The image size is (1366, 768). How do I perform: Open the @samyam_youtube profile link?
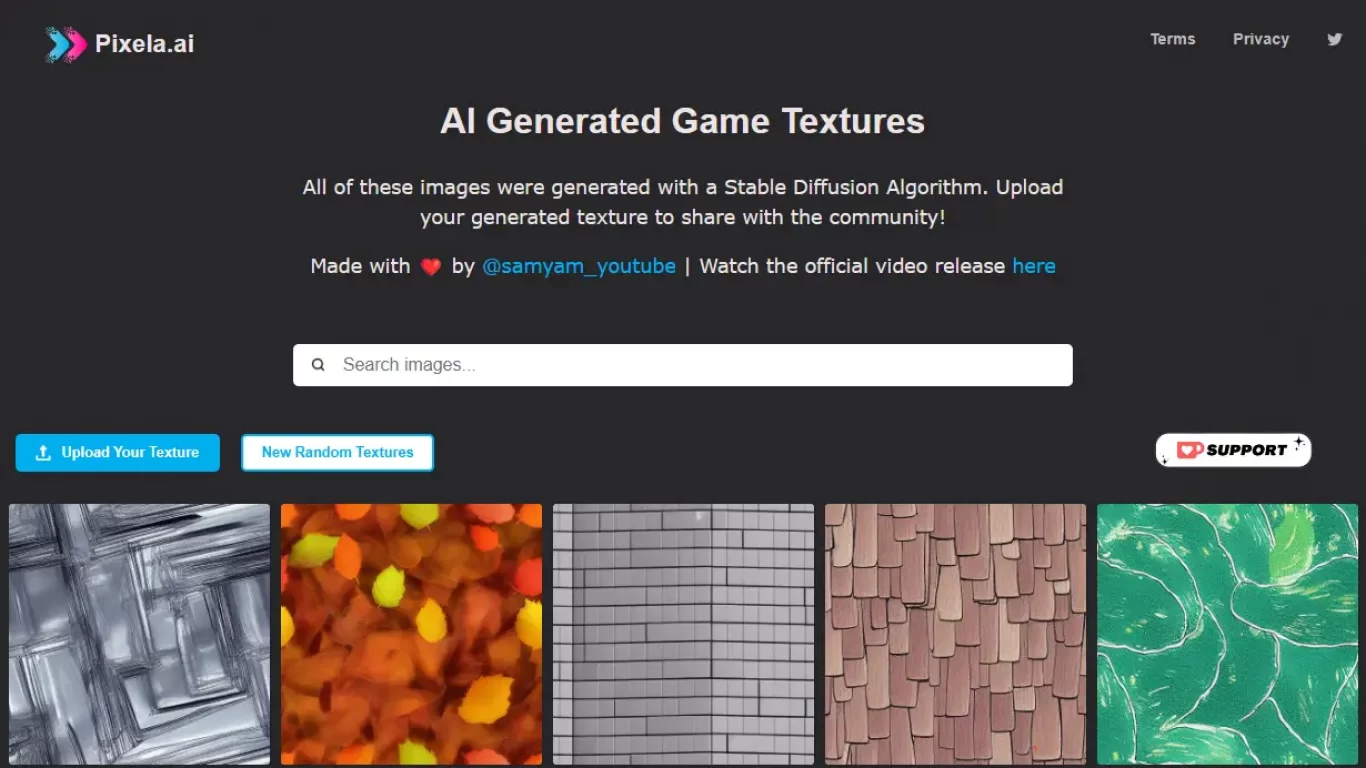pyautogui.click(x=580, y=266)
